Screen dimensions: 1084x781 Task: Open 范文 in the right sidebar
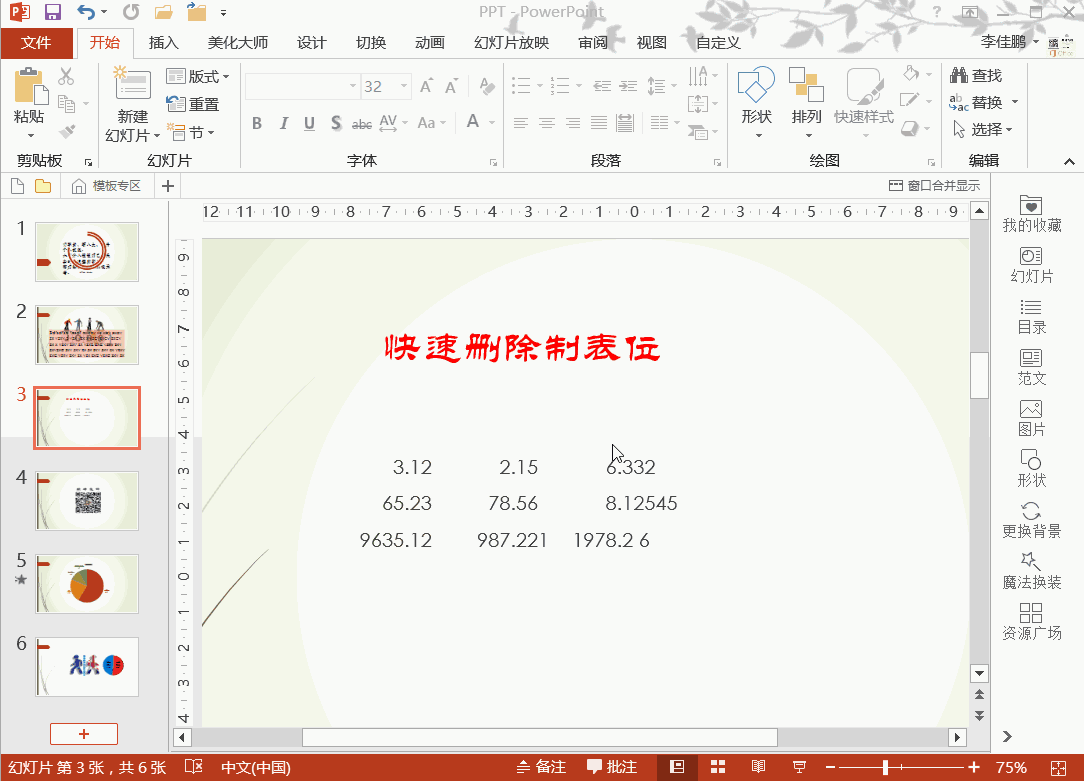coord(1031,368)
